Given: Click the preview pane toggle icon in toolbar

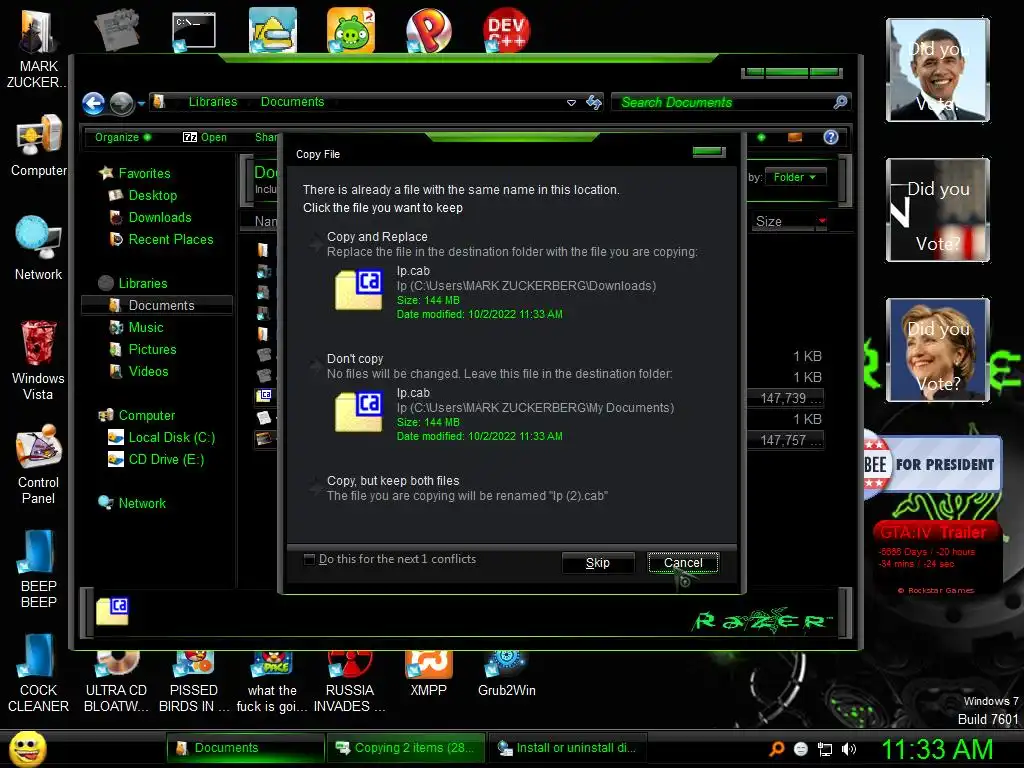Looking at the screenshot, I should click(x=795, y=137).
